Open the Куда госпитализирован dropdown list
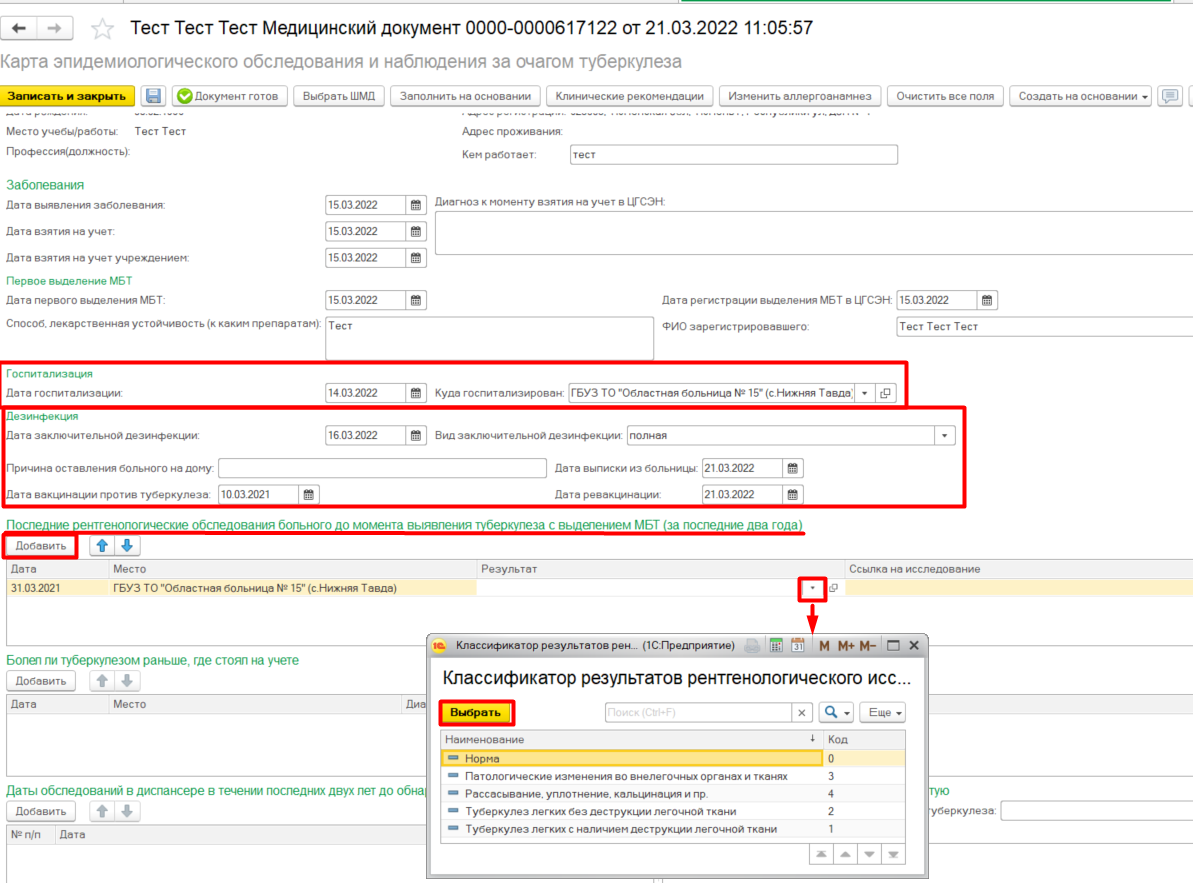1193x883 pixels. (864, 393)
